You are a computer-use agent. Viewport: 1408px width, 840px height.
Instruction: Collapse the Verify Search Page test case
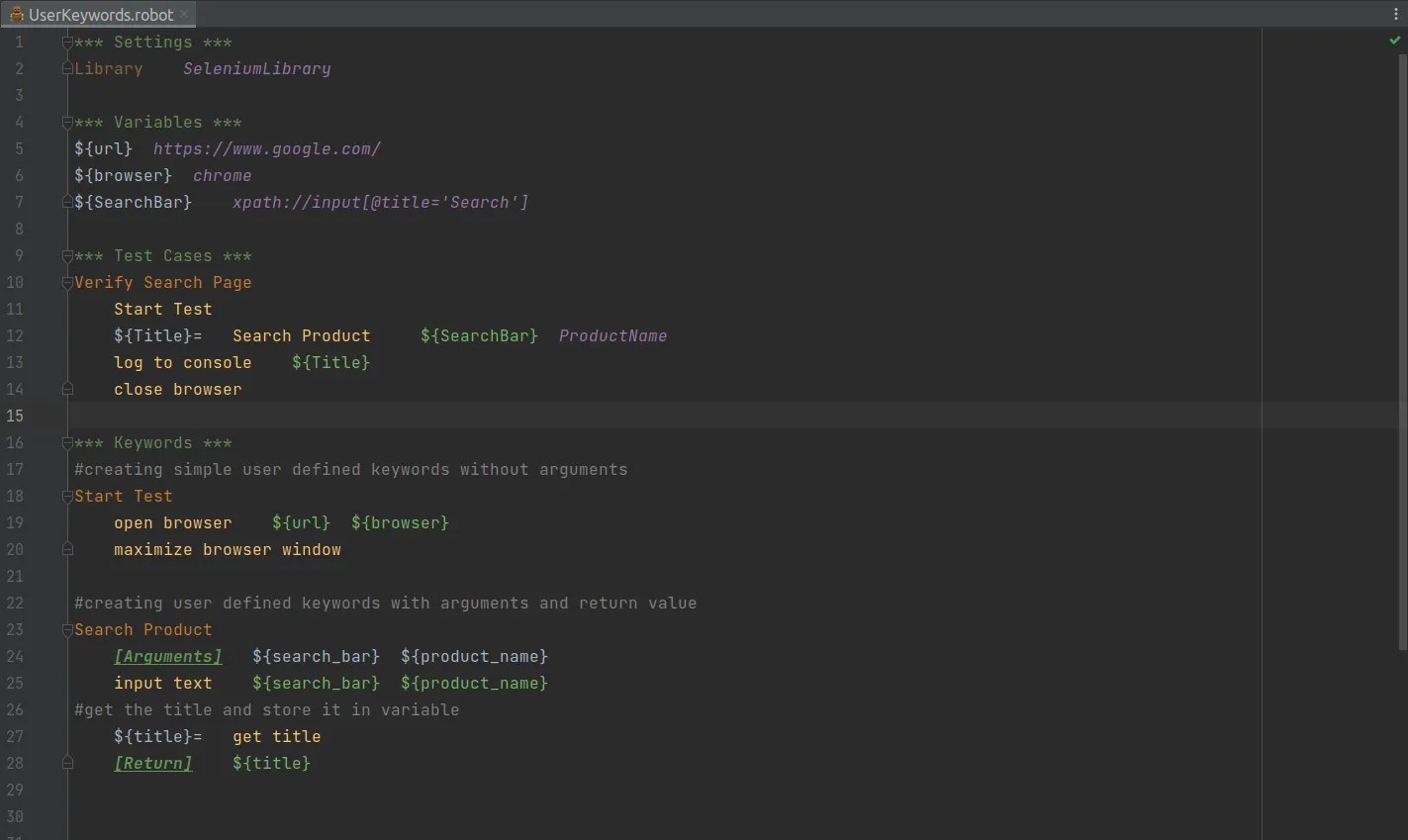66,282
